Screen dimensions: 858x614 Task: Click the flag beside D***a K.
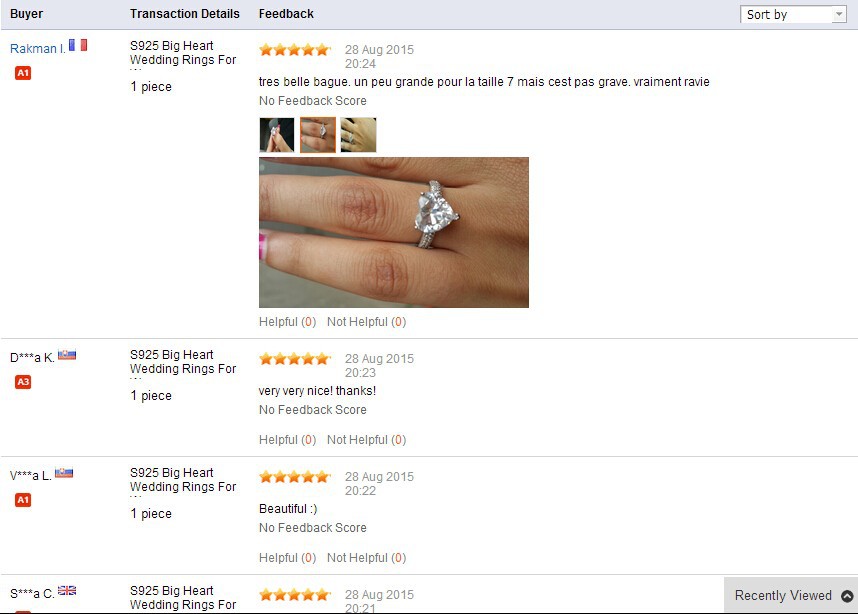pyautogui.click(x=67, y=355)
